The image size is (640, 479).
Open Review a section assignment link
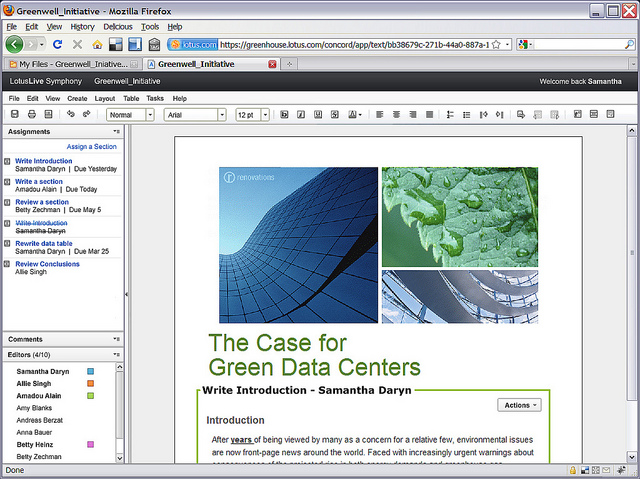click(x=42, y=202)
